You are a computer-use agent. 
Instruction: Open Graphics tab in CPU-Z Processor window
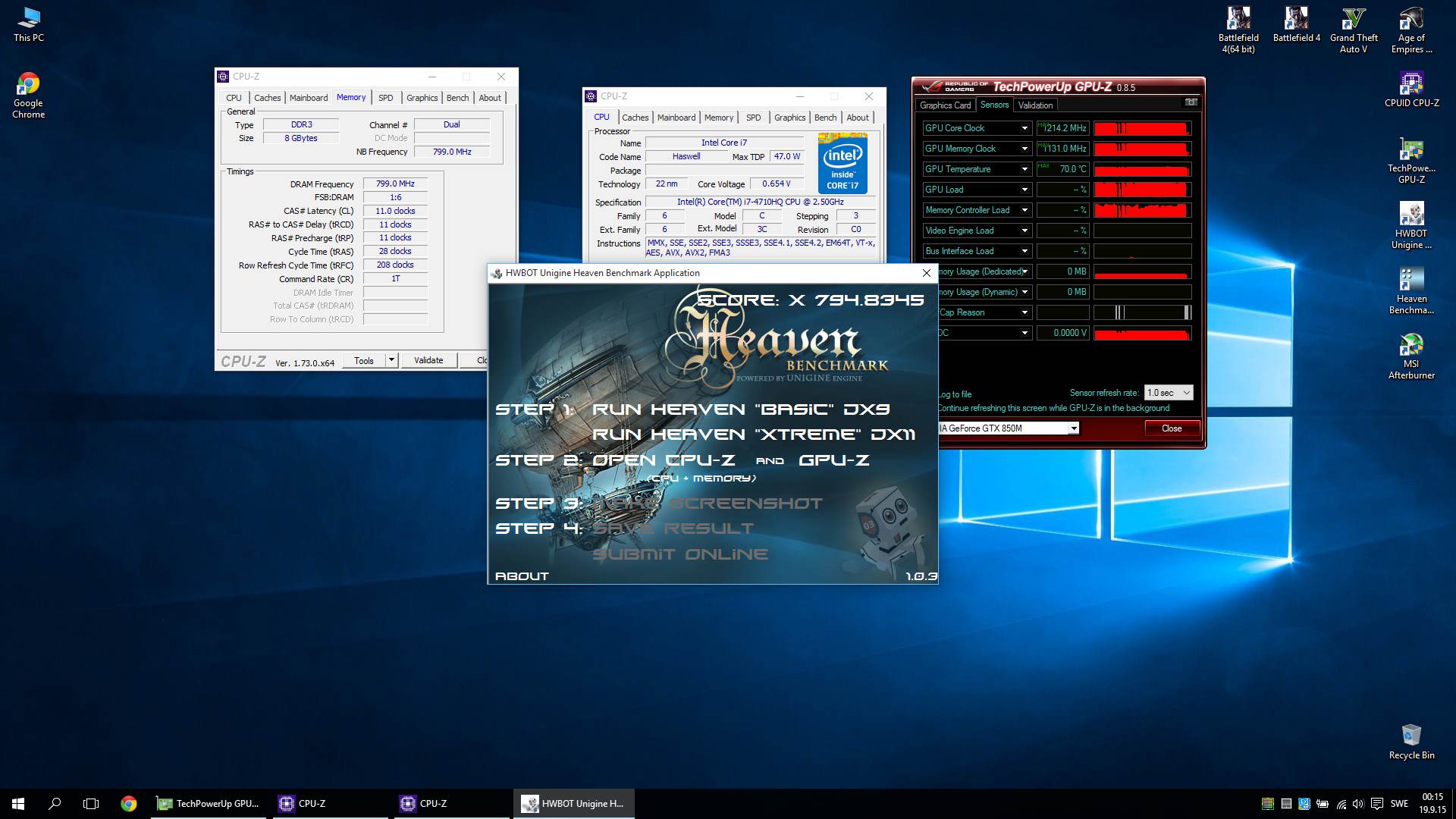click(x=789, y=118)
